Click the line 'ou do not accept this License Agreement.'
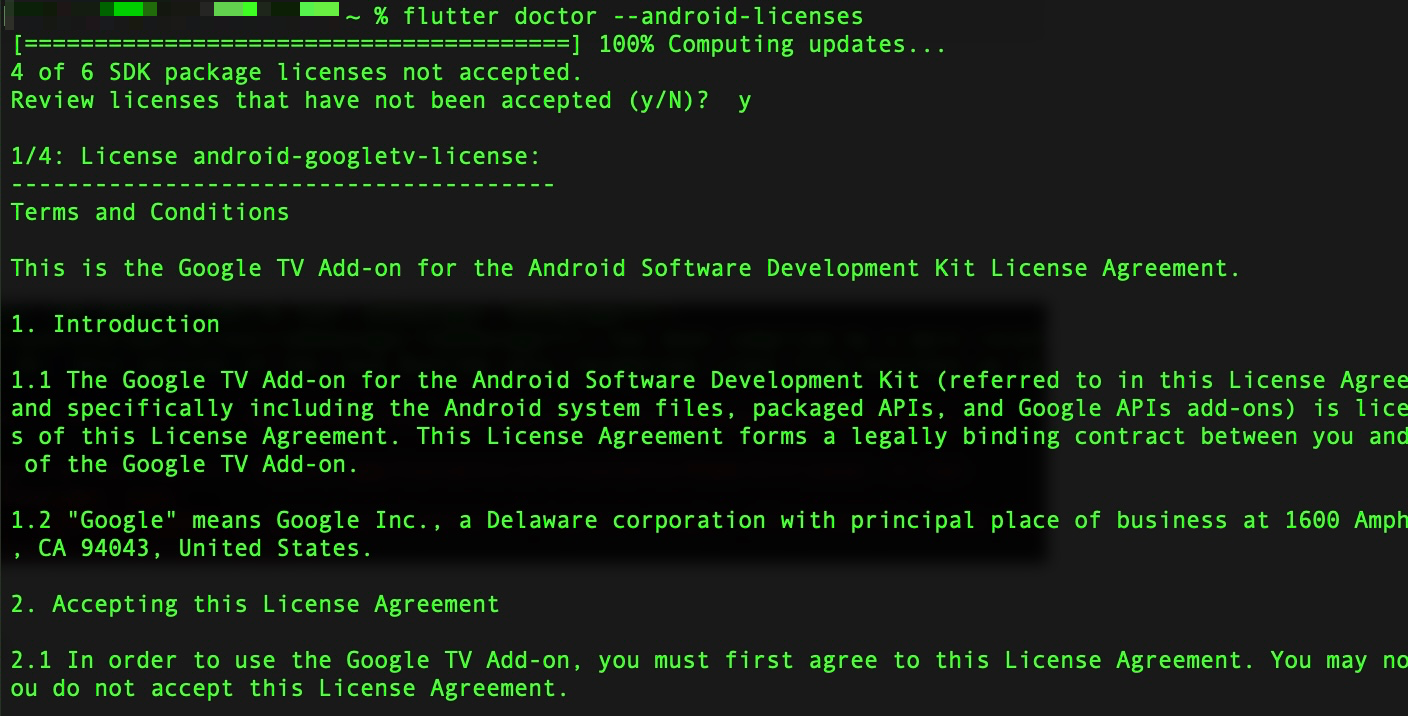The height and width of the screenshot is (716, 1408). [x=289, y=688]
